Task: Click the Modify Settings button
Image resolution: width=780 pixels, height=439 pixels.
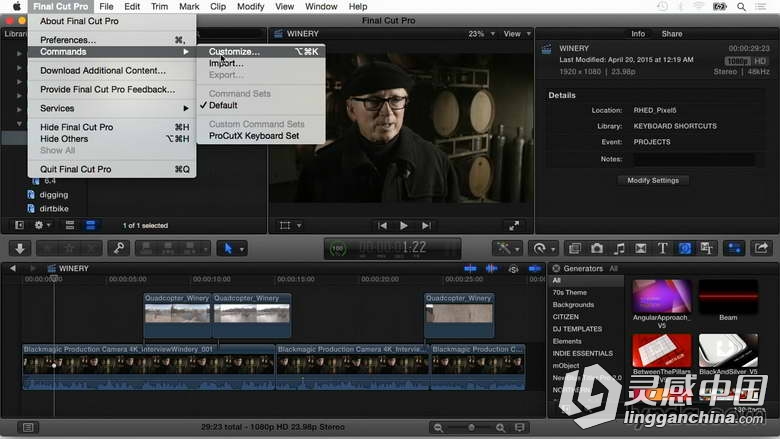Action: [x=653, y=180]
